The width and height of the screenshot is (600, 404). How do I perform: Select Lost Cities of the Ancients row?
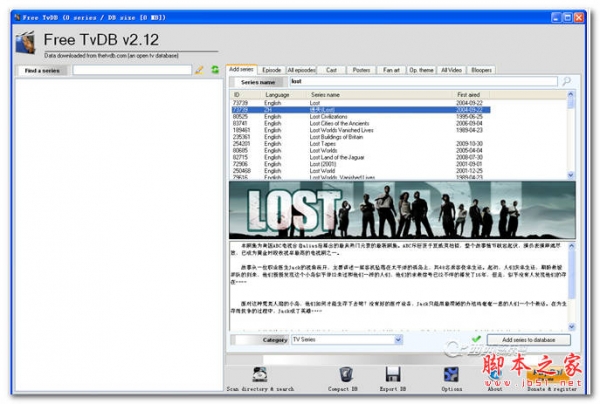click(360, 123)
